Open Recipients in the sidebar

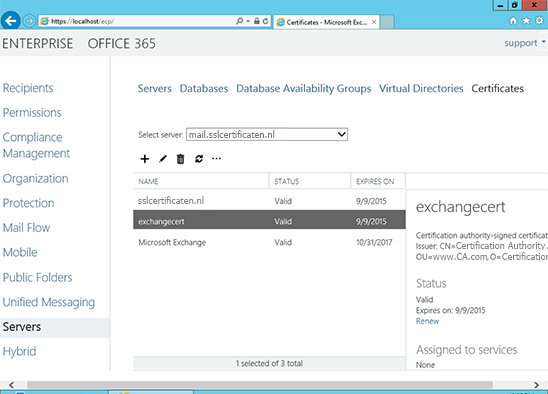coord(28,88)
